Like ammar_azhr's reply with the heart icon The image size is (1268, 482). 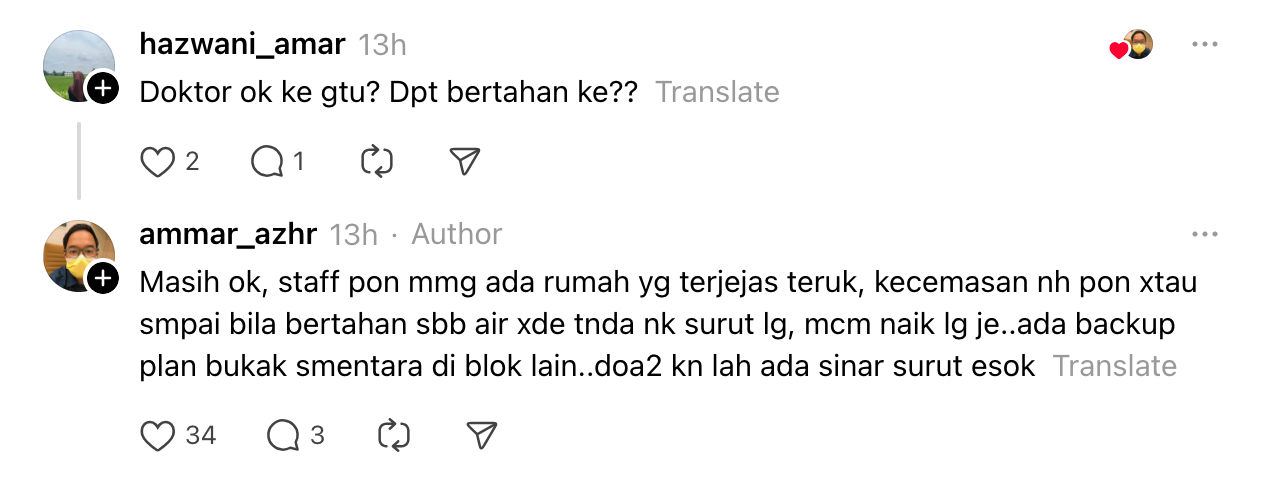[x=157, y=435]
